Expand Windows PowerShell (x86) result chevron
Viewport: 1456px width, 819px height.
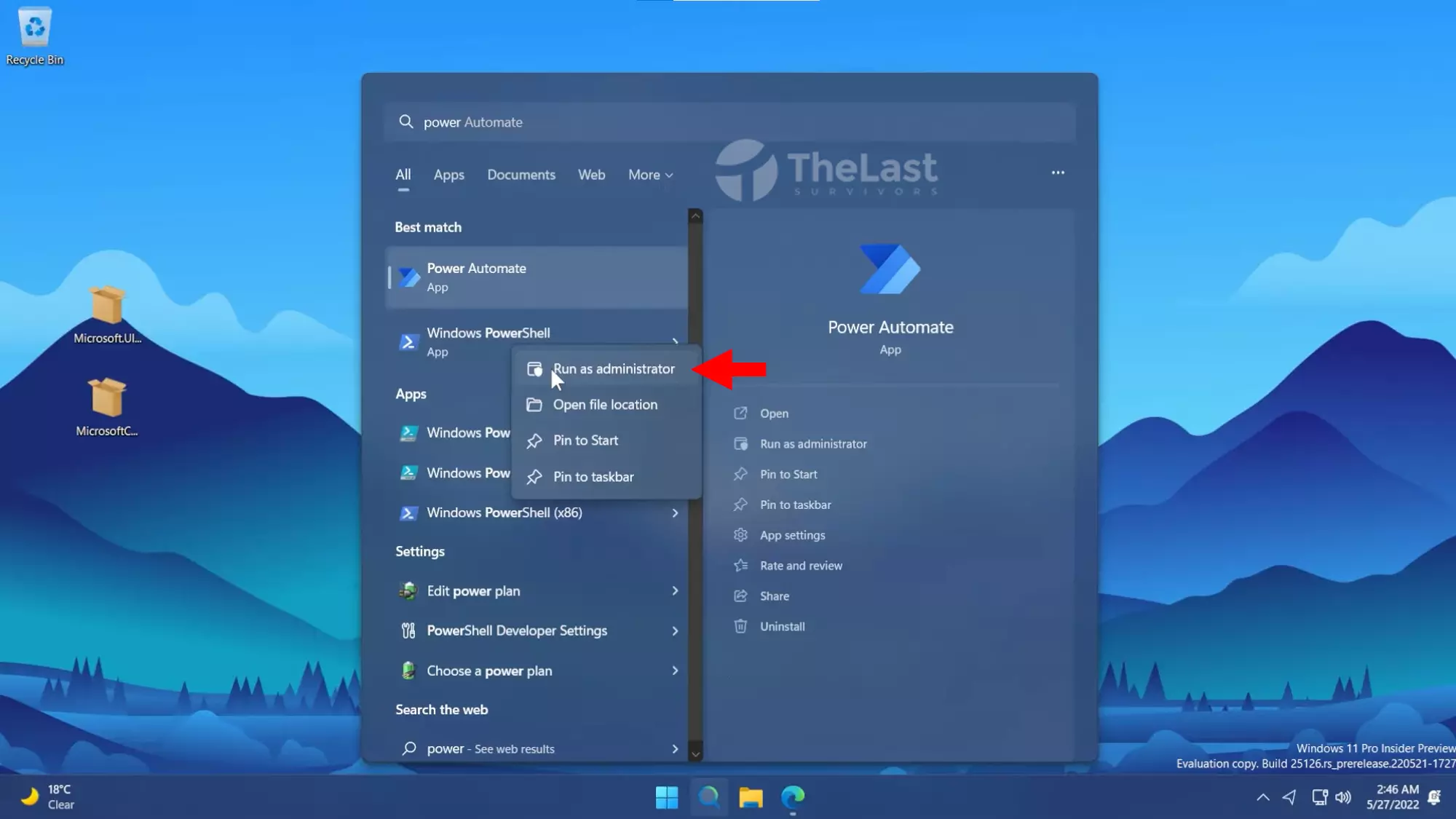click(675, 513)
